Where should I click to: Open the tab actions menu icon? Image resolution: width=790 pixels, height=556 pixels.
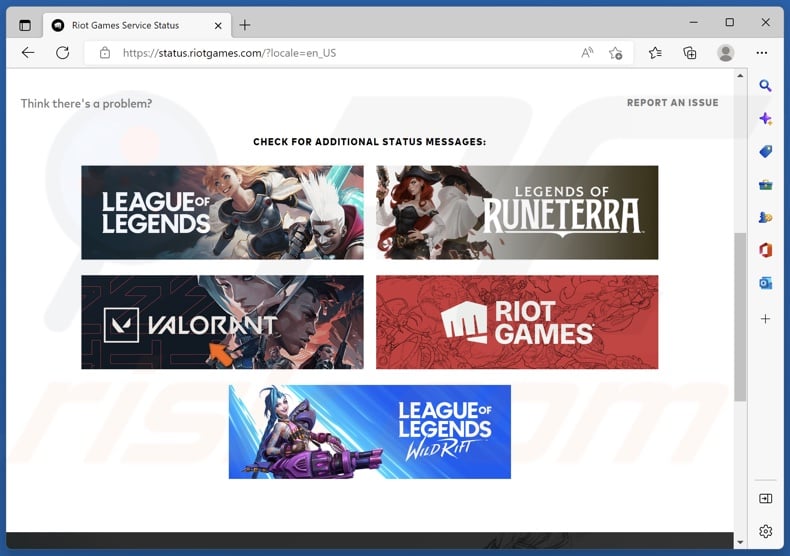(x=25, y=25)
